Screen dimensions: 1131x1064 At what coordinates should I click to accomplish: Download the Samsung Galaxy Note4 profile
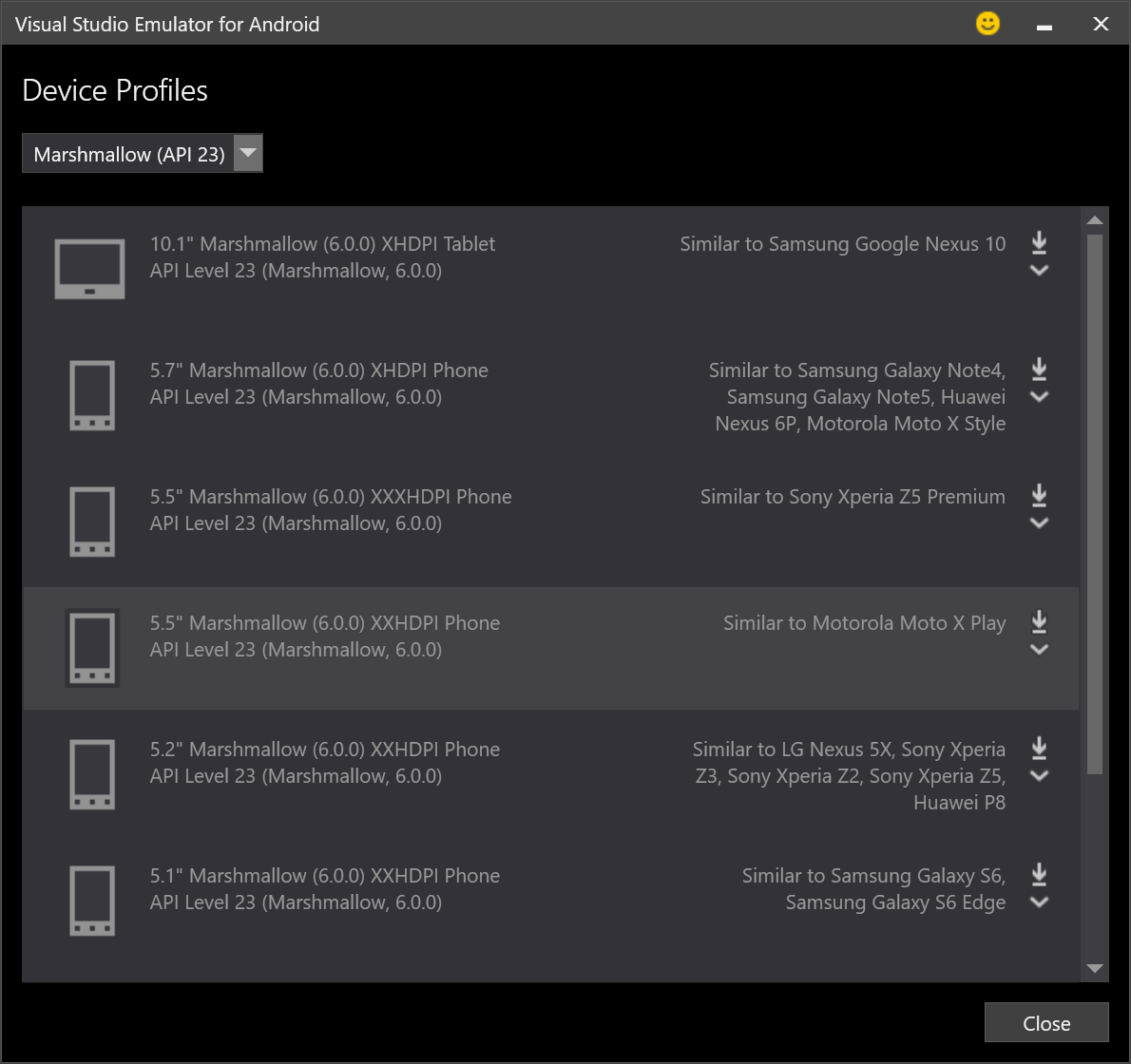tap(1039, 370)
